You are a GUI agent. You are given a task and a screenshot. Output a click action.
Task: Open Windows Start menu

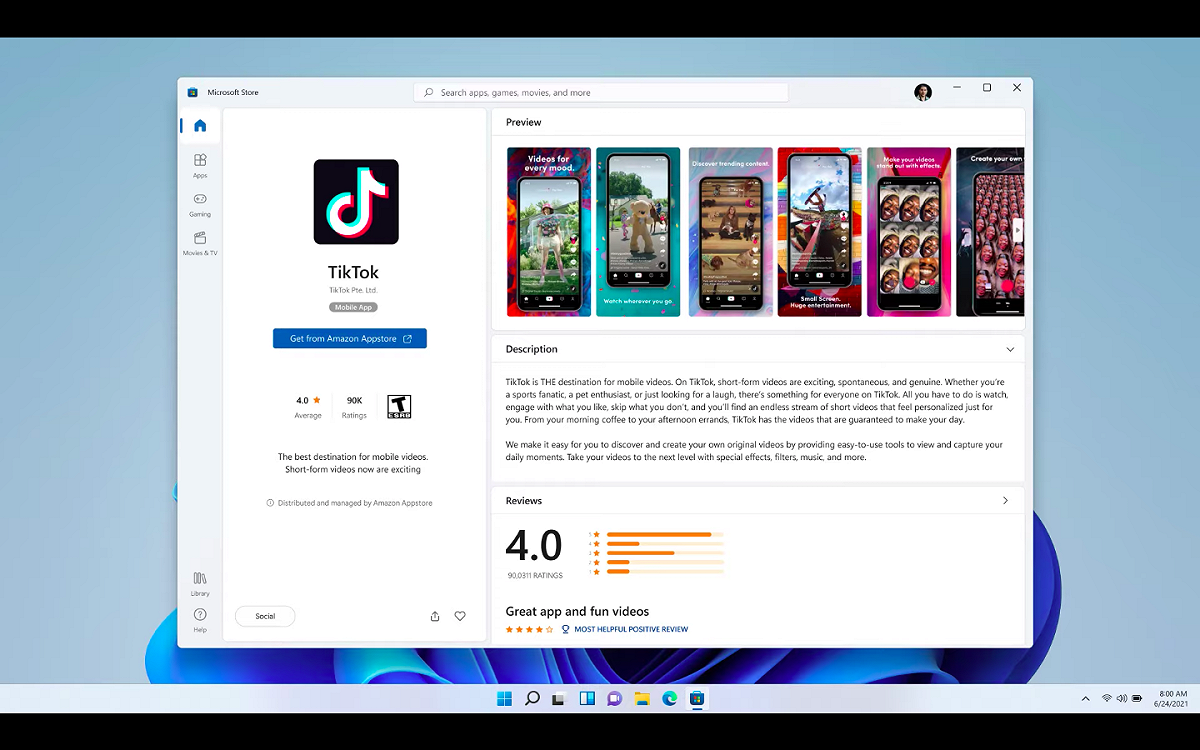coord(504,698)
